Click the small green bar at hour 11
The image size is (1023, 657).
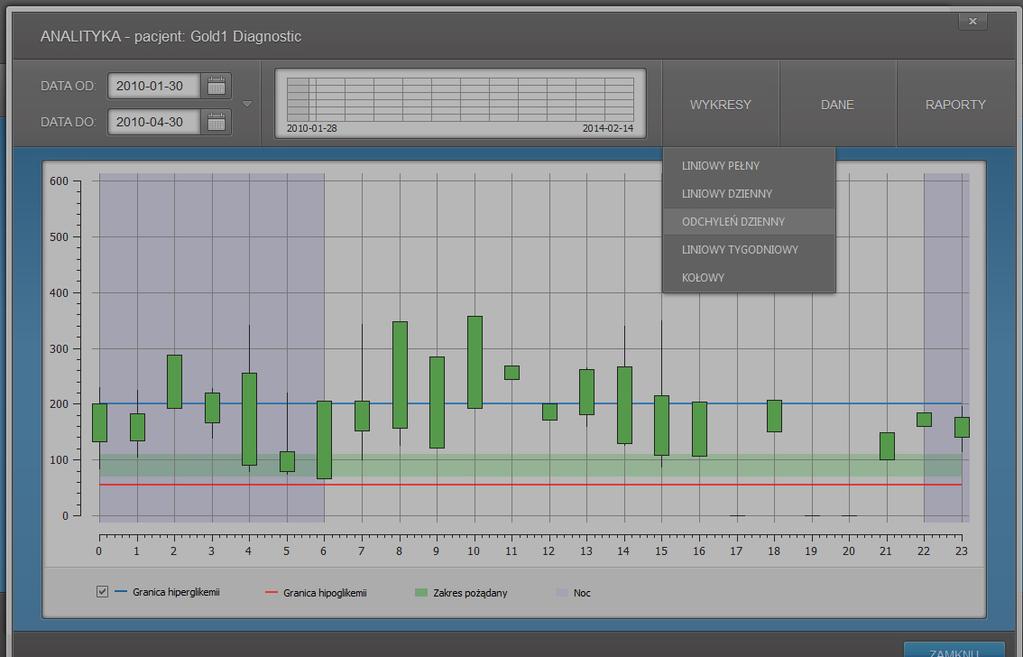pyautogui.click(x=512, y=373)
